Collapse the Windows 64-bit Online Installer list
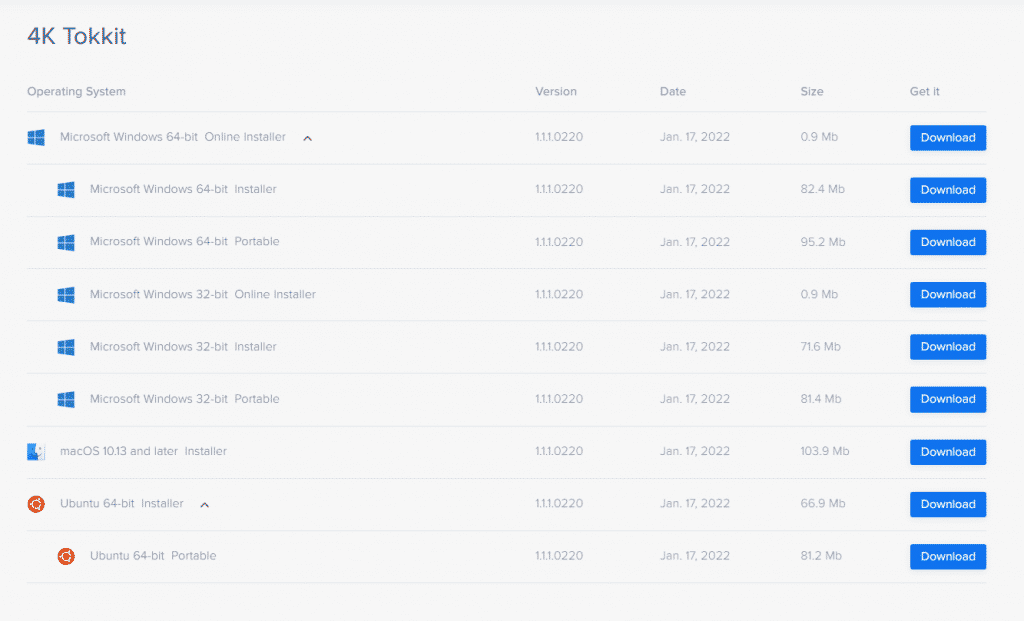 coord(308,138)
